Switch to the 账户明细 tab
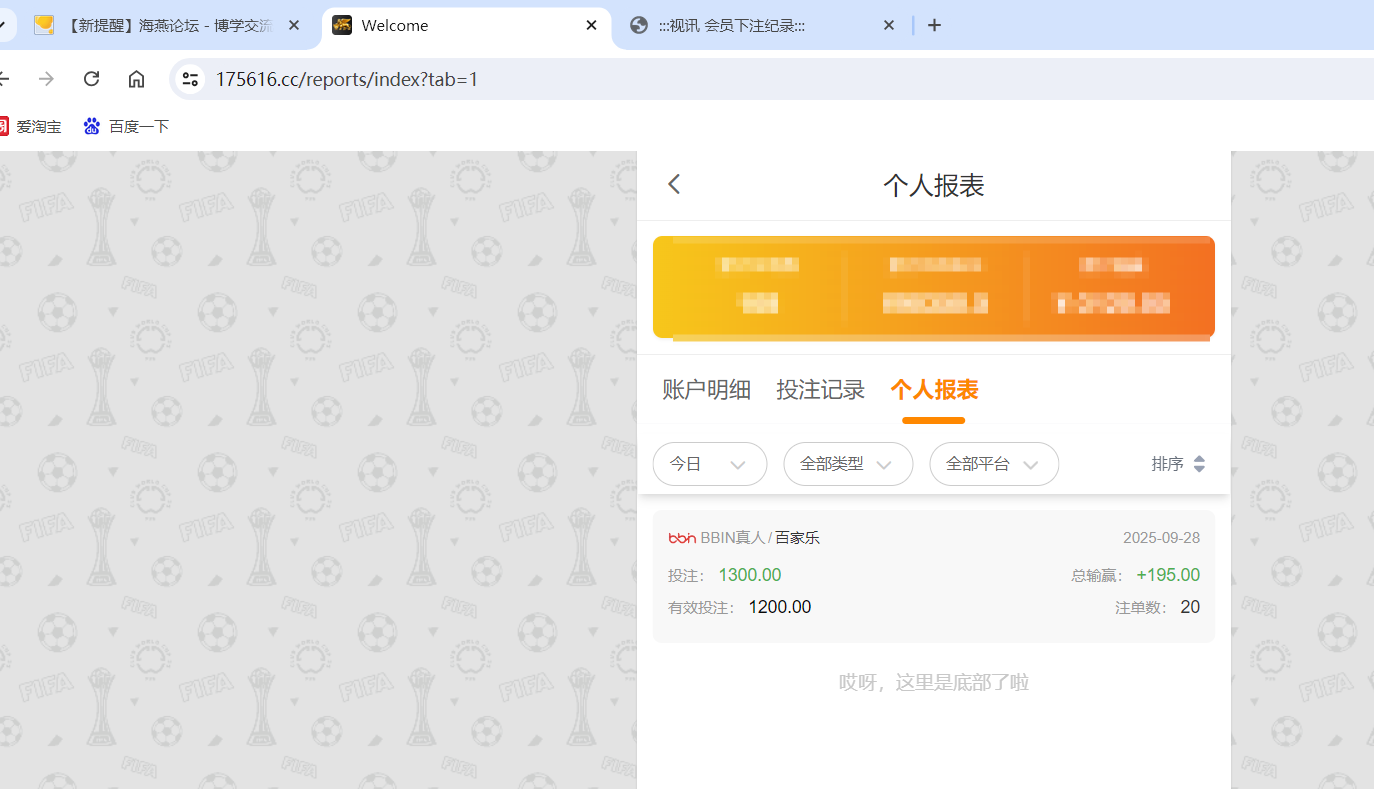The width and height of the screenshot is (1374, 789). tap(706, 390)
